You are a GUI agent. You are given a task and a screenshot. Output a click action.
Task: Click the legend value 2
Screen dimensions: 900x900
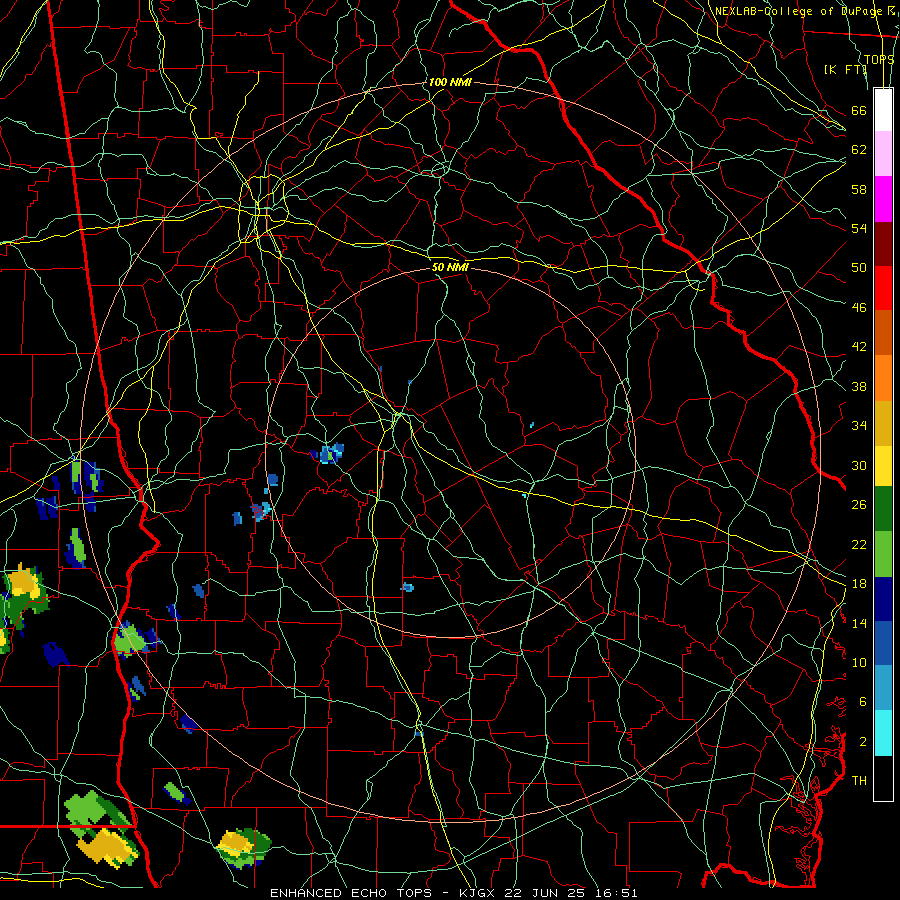[x=862, y=742]
